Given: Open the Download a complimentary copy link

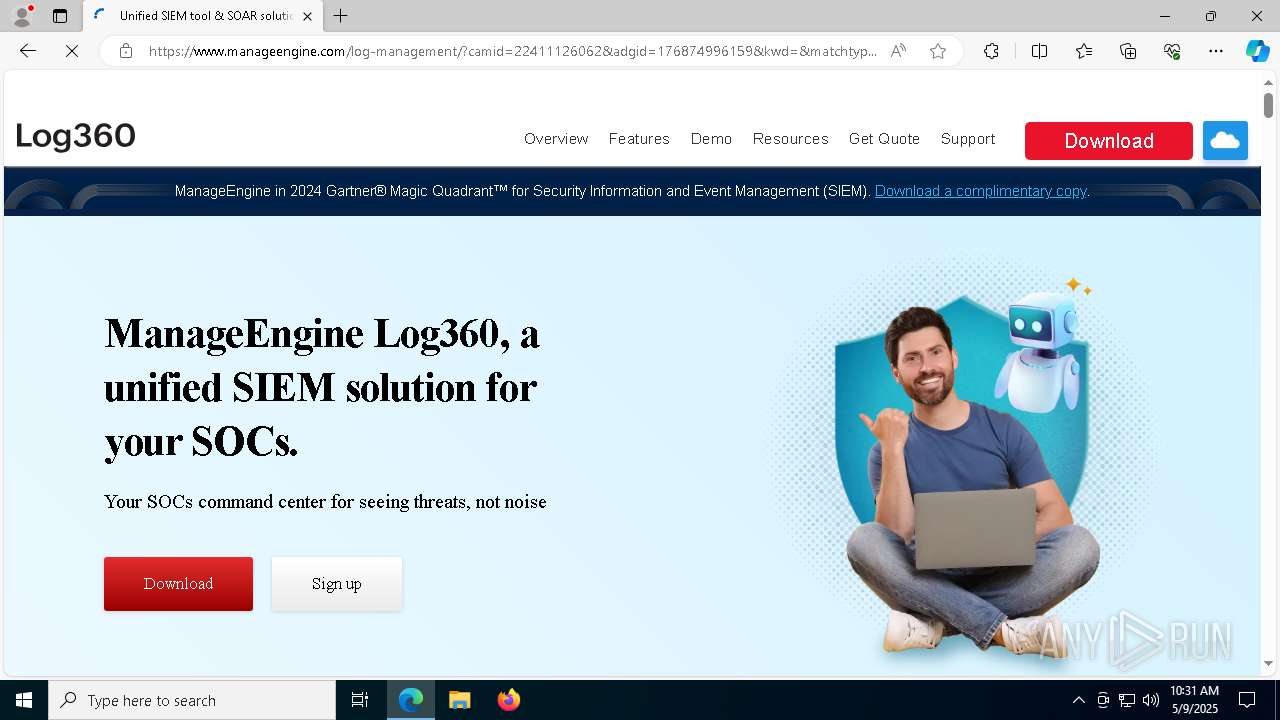Looking at the screenshot, I should tap(981, 191).
